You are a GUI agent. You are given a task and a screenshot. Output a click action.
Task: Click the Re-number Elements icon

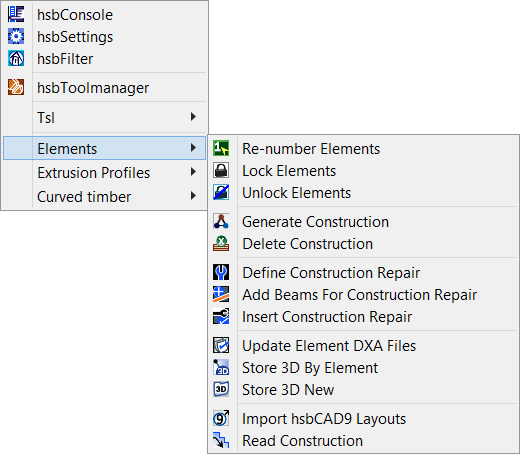pos(221,148)
